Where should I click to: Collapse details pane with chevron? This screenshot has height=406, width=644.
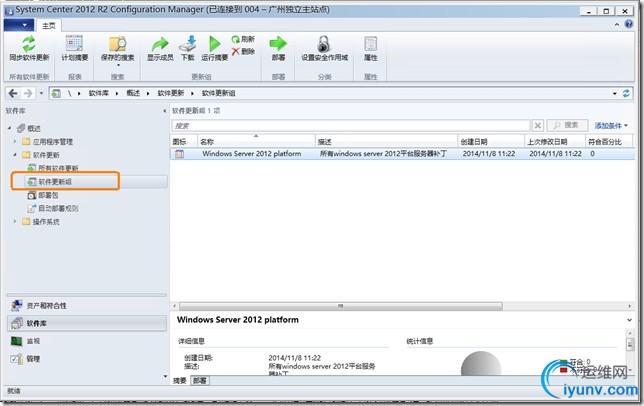(629, 320)
